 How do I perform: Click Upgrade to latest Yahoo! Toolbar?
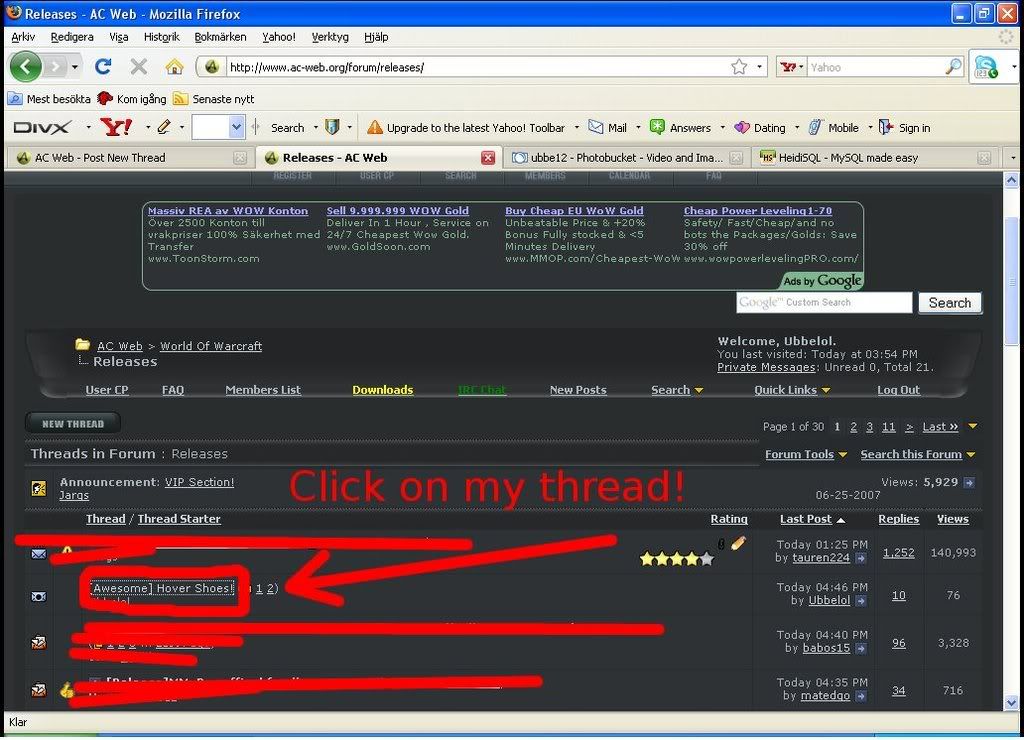(466, 127)
